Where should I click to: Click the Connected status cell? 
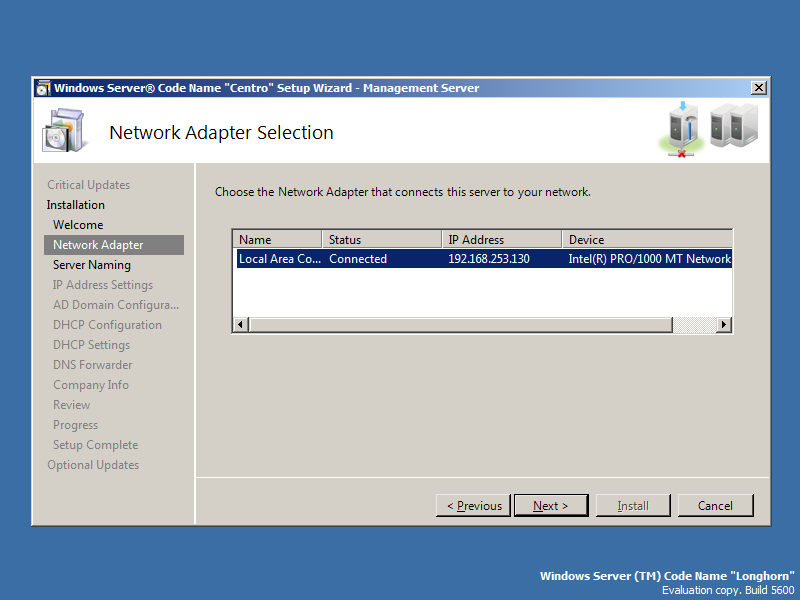pyautogui.click(x=358, y=259)
